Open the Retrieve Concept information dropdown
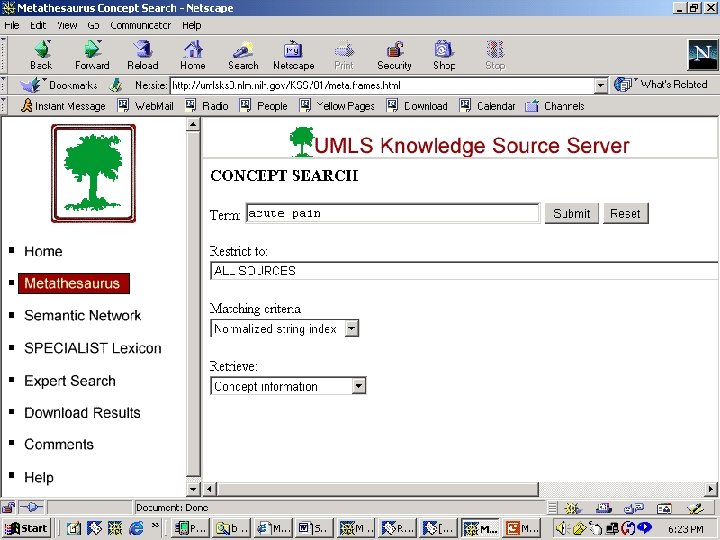720x540 pixels. tap(359, 386)
